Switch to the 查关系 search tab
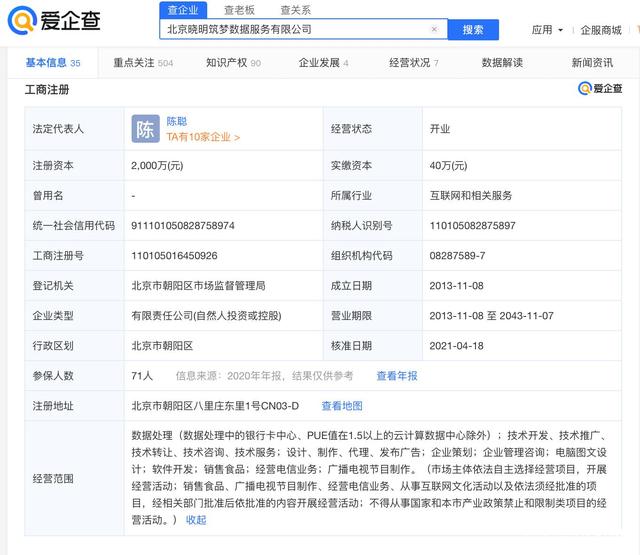The image size is (640, 555). tap(296, 10)
